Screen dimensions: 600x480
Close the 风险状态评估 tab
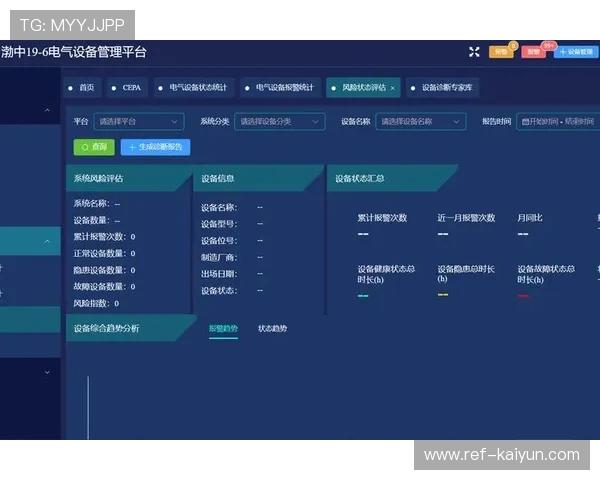393,88
